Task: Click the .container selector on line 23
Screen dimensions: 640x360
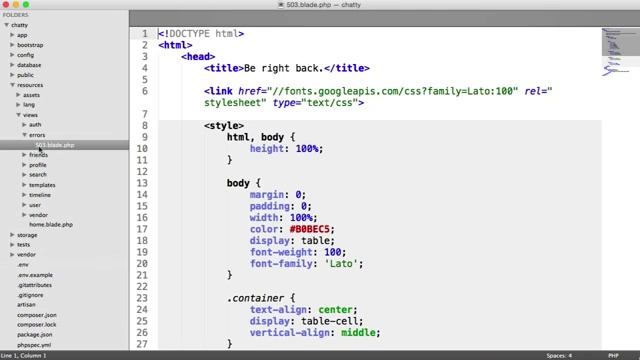Action: point(255,298)
